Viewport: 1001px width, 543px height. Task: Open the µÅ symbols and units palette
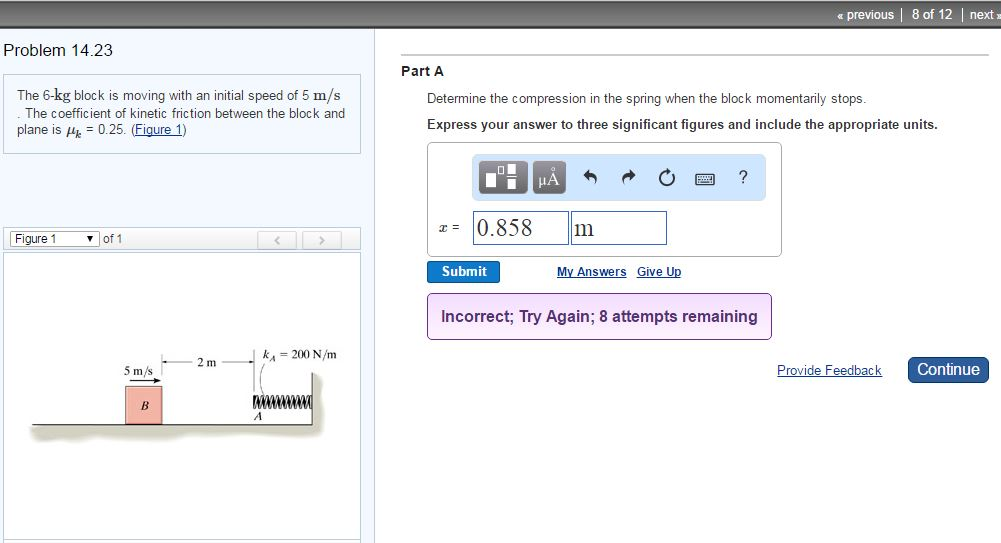click(x=550, y=178)
